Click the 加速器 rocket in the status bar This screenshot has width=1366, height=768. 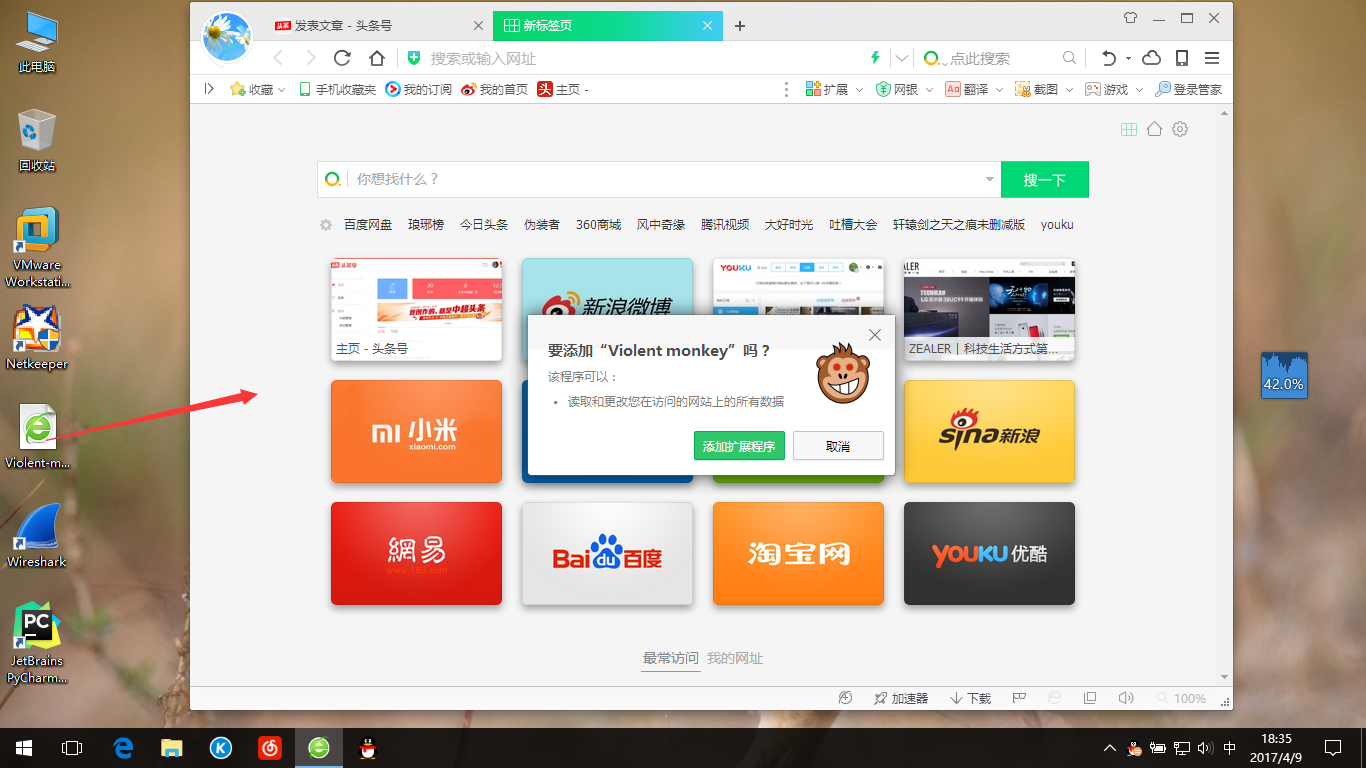coord(900,698)
